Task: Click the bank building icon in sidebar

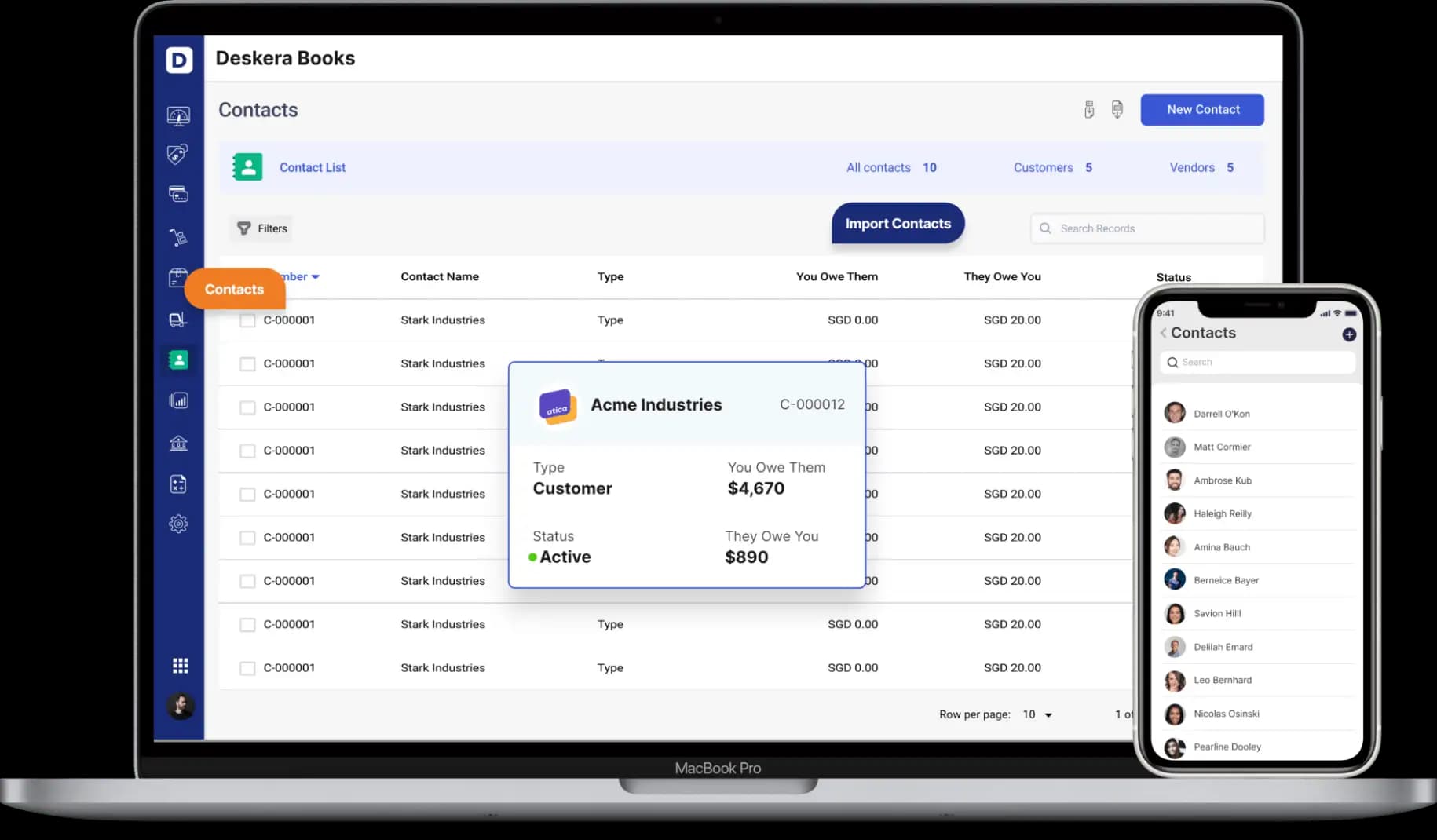Action: [x=178, y=443]
